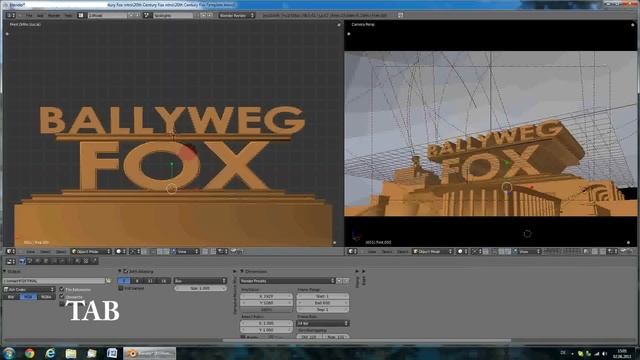
Task: Open the File menu in top header
Action: (29, 16)
